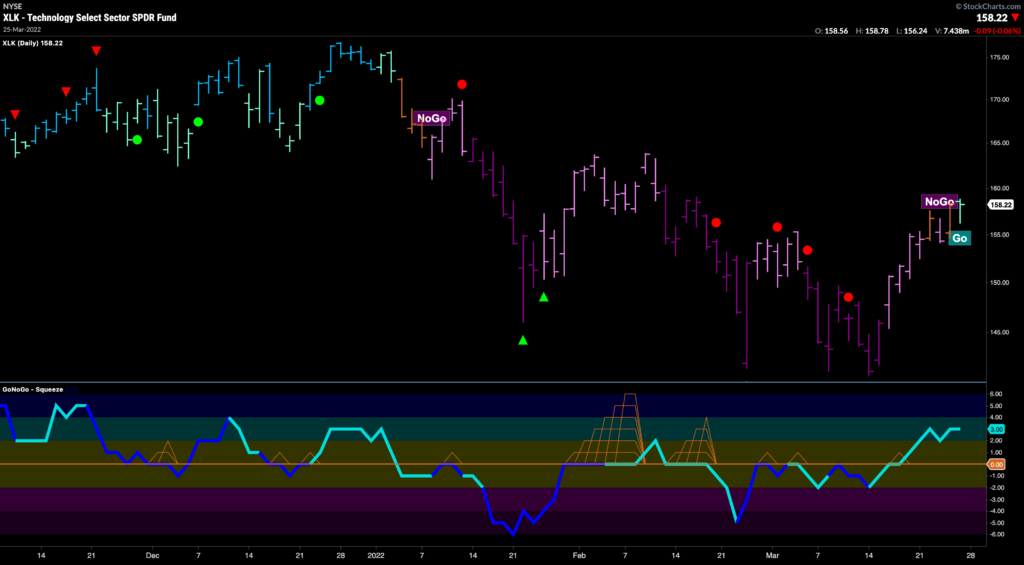Click the orange 0.00 zero-line badge
Image resolution: width=1024 pixels, height=565 pixels.
tap(997, 464)
